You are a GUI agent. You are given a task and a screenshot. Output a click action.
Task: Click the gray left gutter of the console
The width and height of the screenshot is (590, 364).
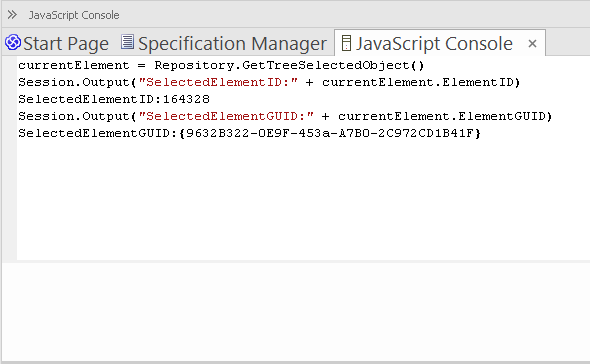pyautogui.click(x=9, y=158)
